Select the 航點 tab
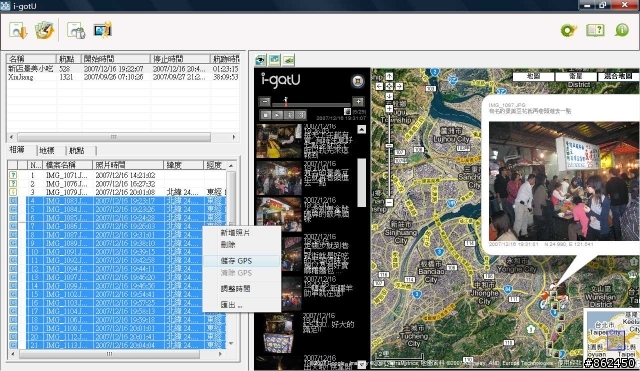640x371 pixels. tap(77, 150)
